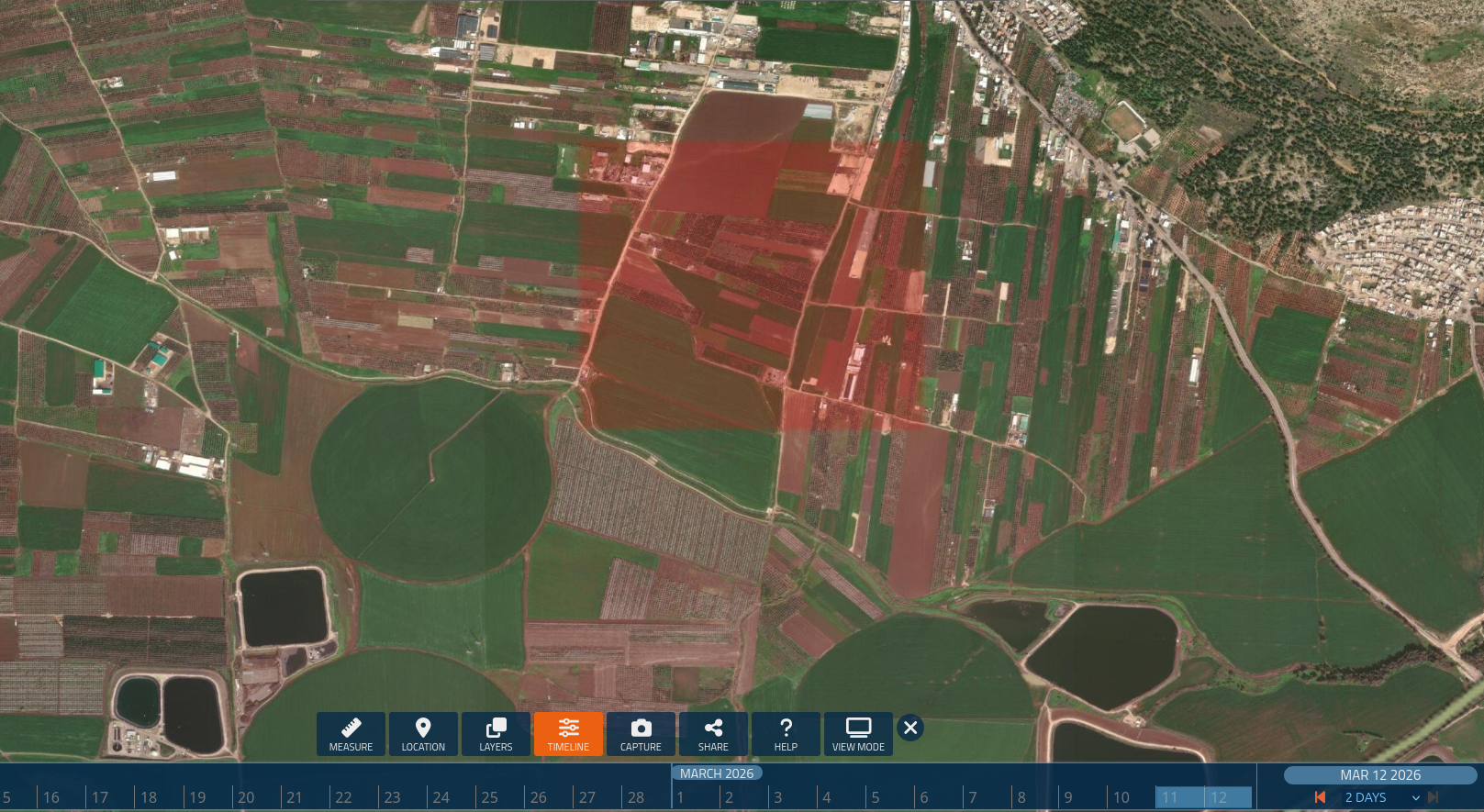Click the MARCH 2026 month label
This screenshot has height=812, width=1484.
pyautogui.click(x=717, y=773)
